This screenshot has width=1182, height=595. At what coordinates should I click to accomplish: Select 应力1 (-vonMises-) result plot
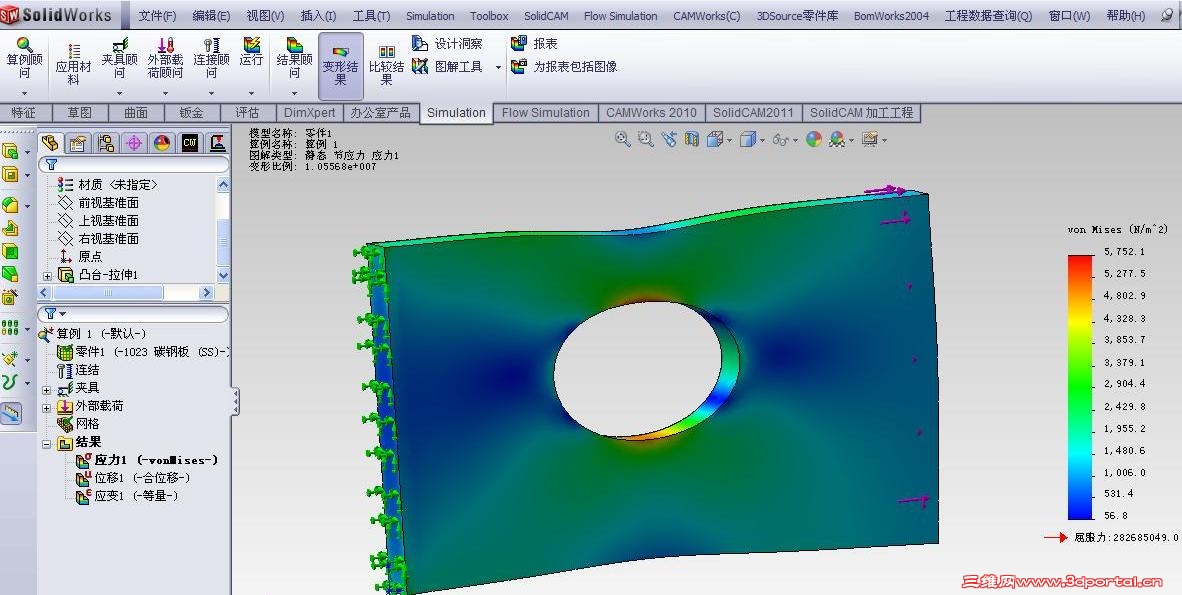147,460
